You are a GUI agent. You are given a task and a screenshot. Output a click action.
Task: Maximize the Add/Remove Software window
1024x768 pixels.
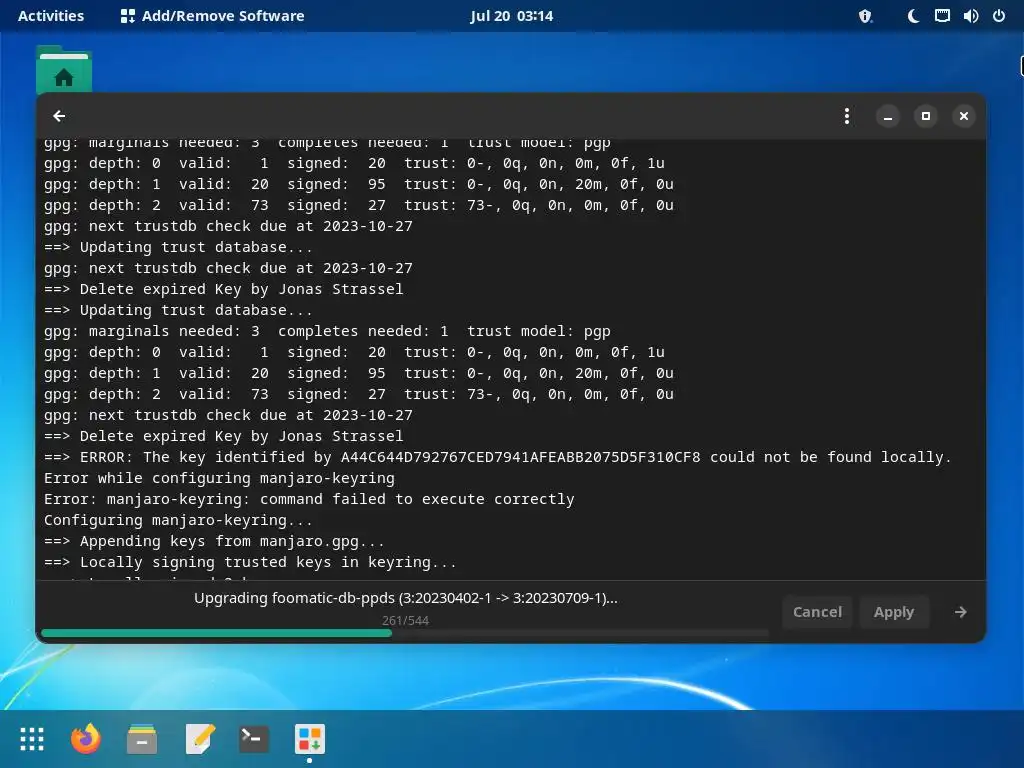tap(925, 116)
